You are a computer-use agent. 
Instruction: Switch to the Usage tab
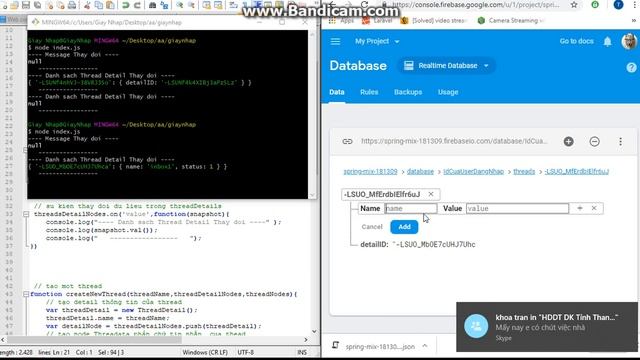point(448,92)
